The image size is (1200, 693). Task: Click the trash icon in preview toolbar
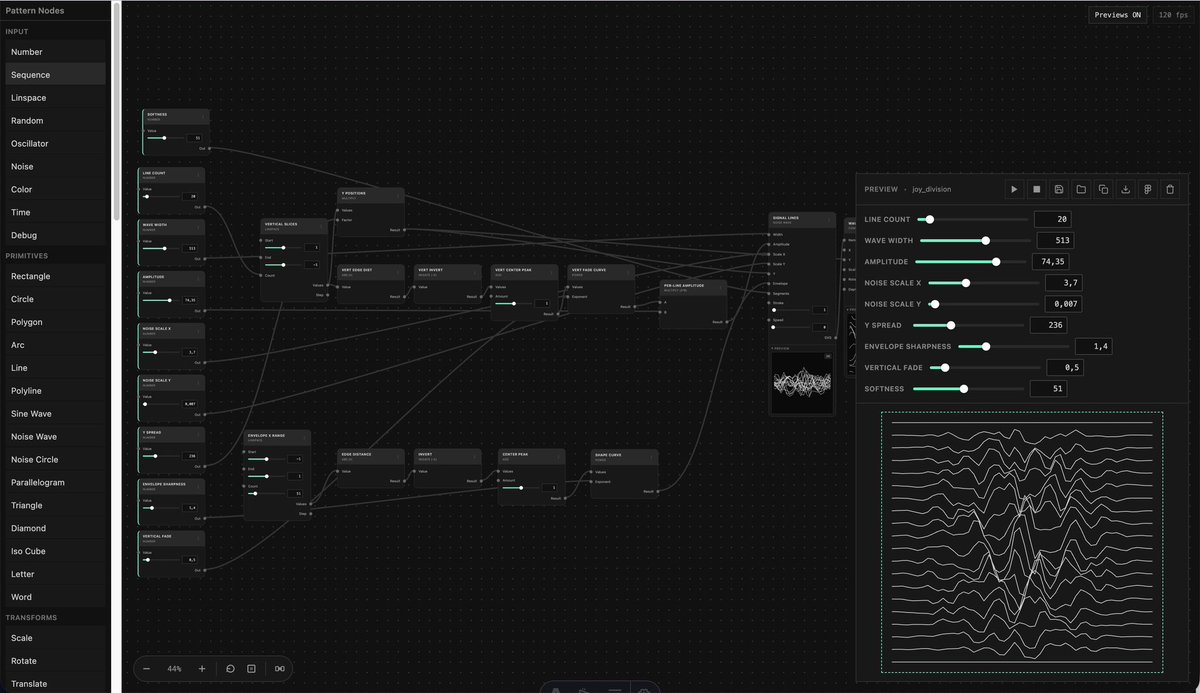(x=1170, y=189)
